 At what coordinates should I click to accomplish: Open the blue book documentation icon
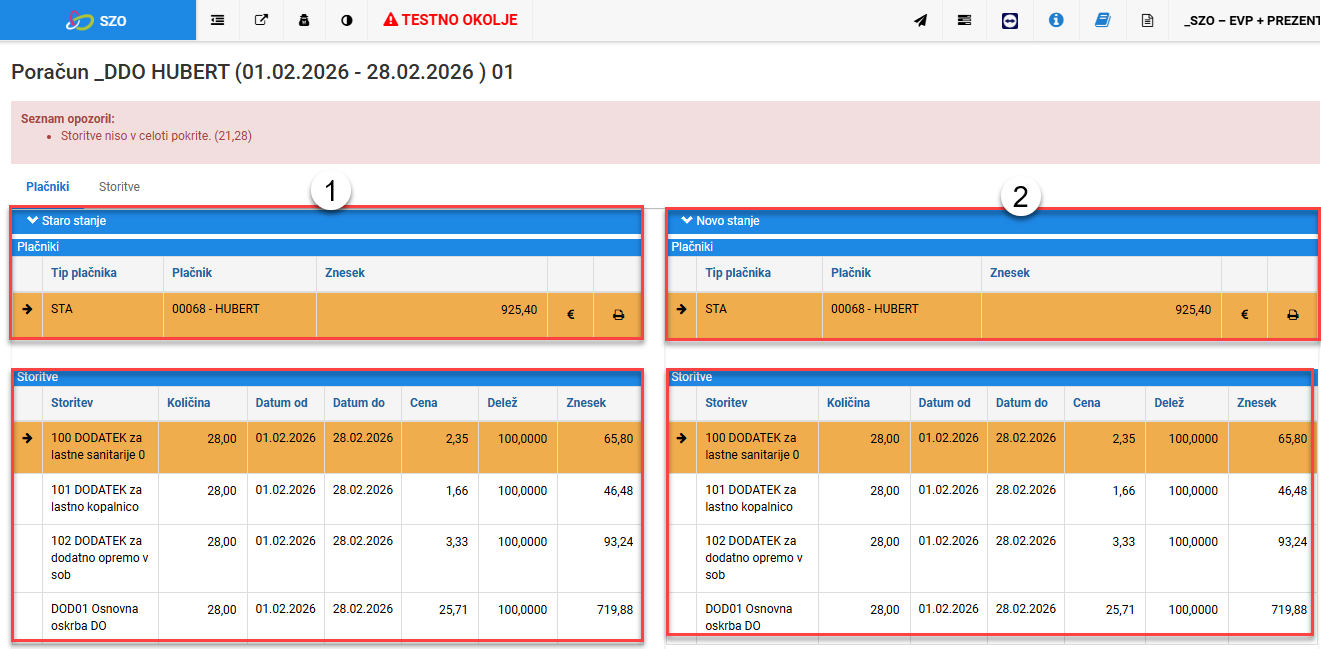[x=1102, y=20]
